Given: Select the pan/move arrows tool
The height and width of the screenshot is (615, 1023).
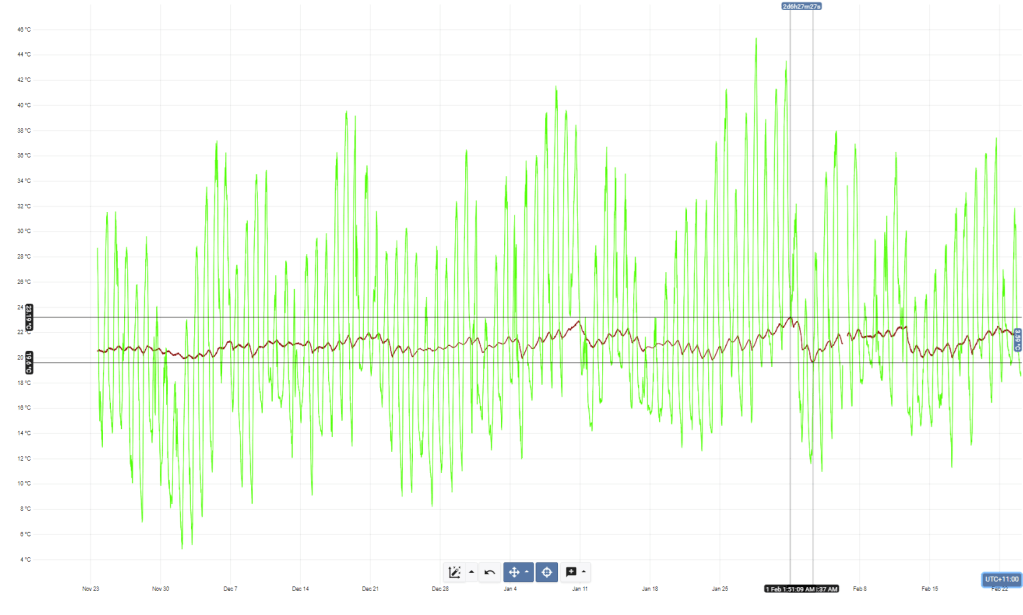Looking at the screenshot, I should coord(514,572).
